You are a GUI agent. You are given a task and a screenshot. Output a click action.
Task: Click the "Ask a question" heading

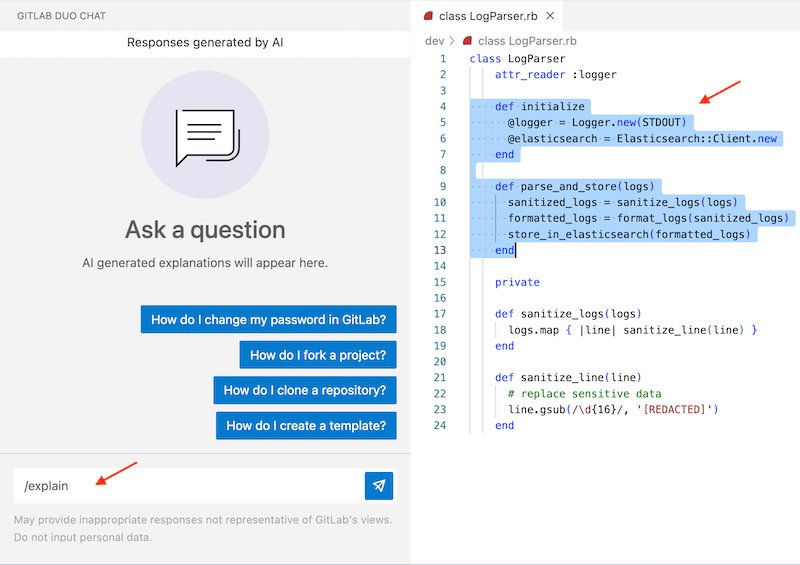click(x=205, y=230)
